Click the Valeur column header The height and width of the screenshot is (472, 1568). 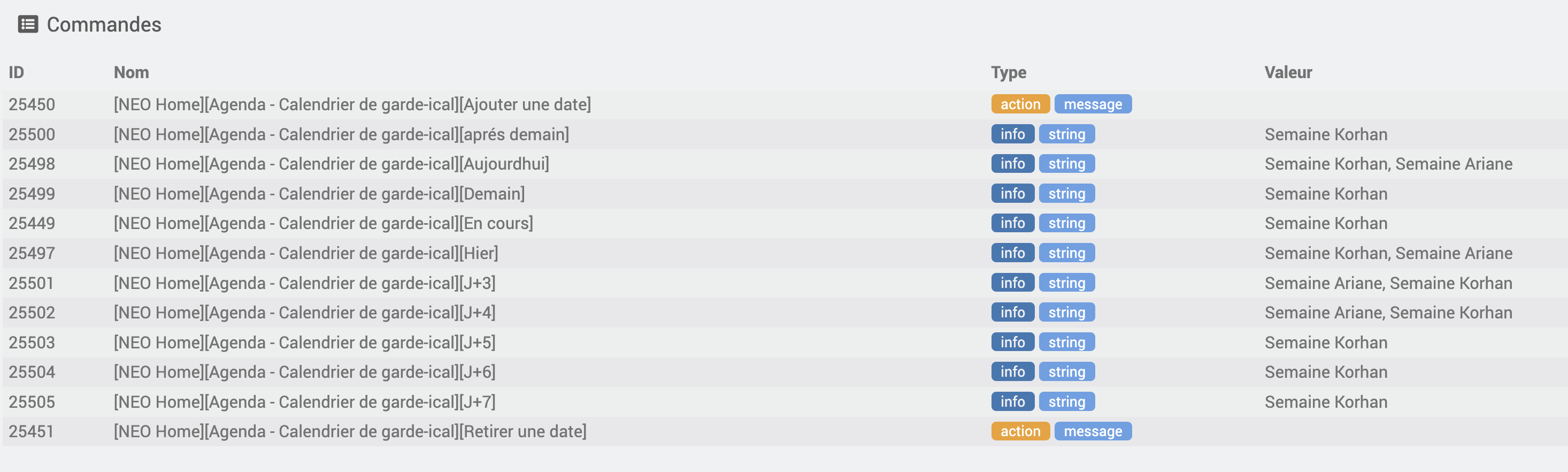click(x=1288, y=72)
